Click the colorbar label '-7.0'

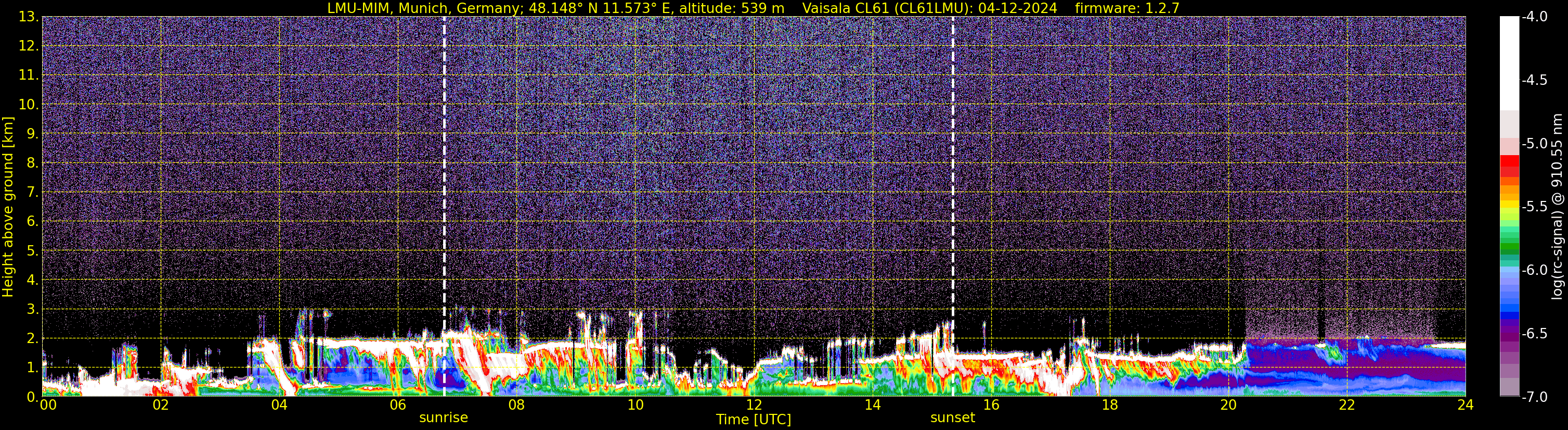[1535, 397]
